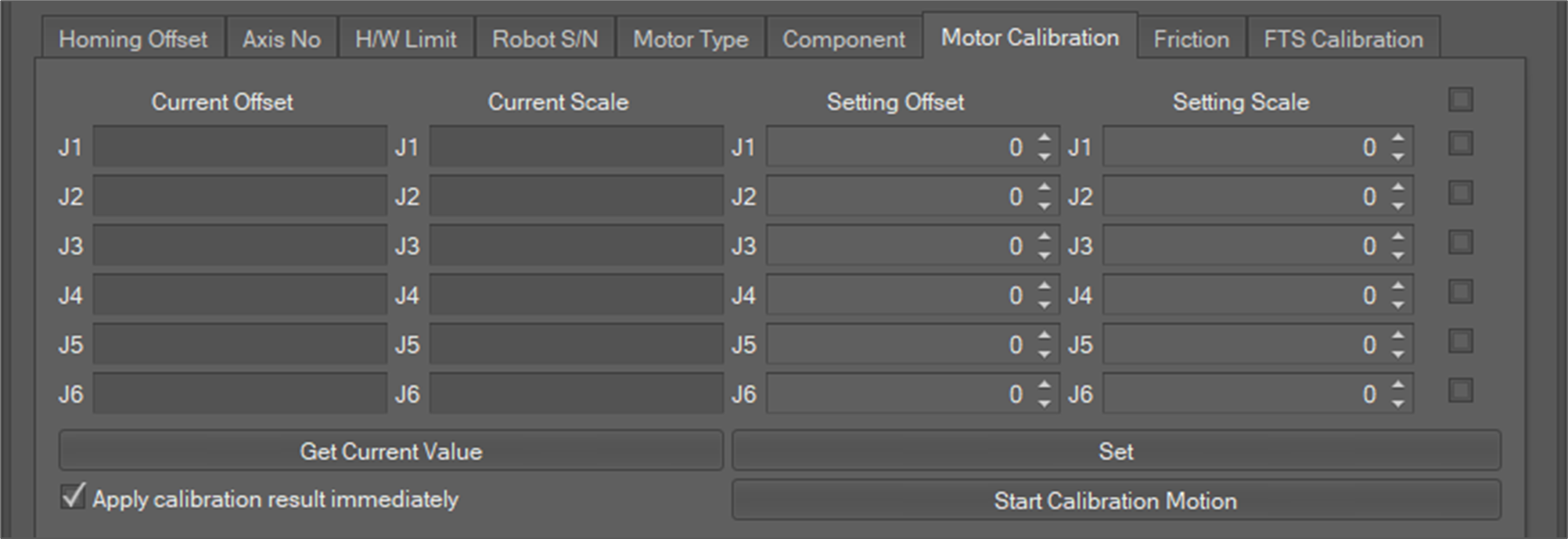The image size is (1568, 539).
Task: Enable the J6 row checkbox
Action: pyautogui.click(x=1460, y=391)
